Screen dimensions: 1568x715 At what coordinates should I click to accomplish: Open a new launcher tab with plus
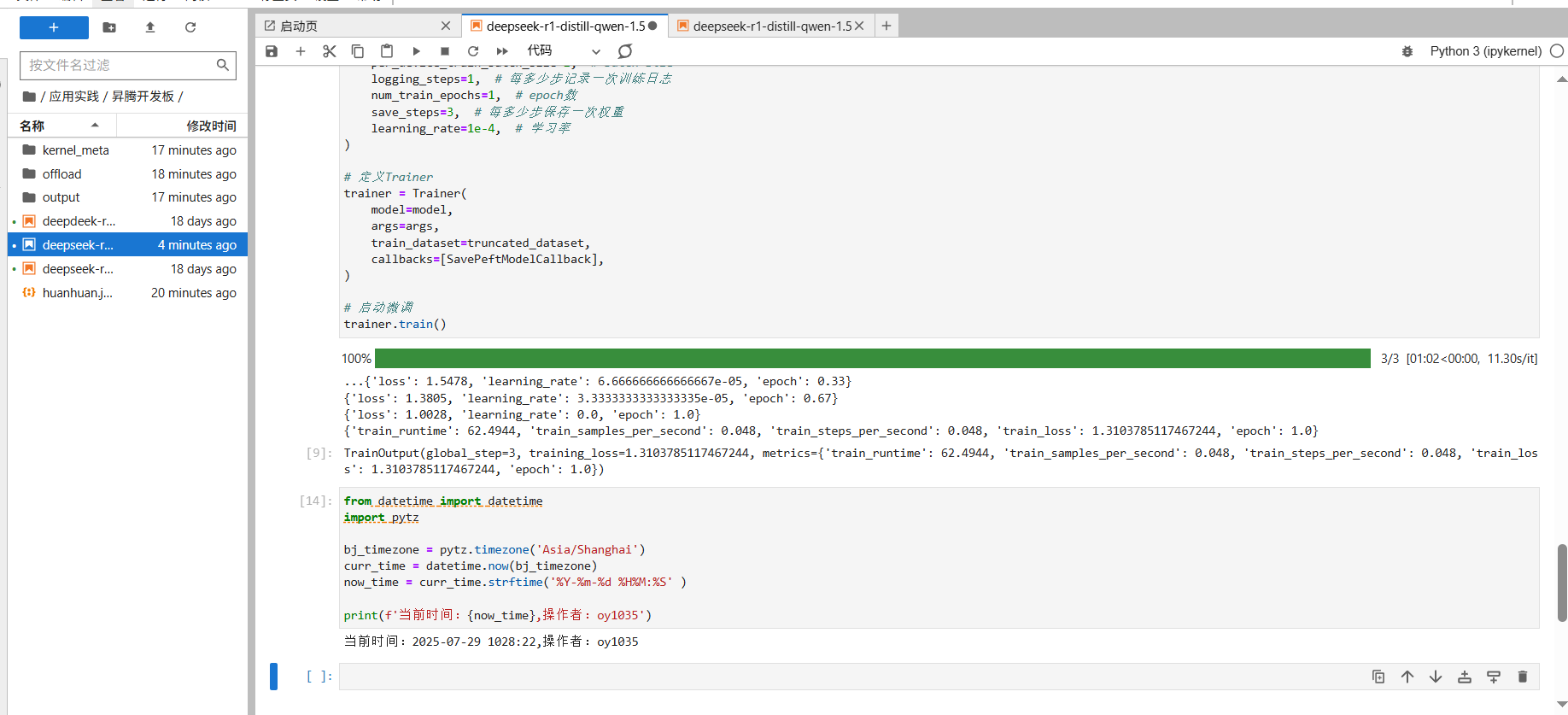(x=886, y=26)
